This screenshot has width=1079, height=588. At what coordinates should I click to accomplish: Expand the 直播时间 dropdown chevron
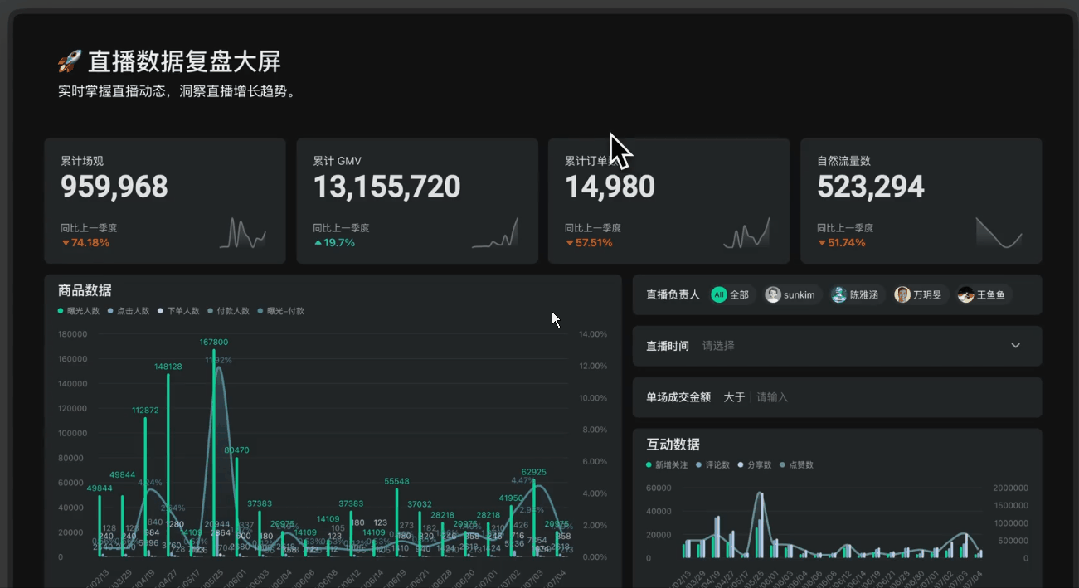tap(1015, 346)
